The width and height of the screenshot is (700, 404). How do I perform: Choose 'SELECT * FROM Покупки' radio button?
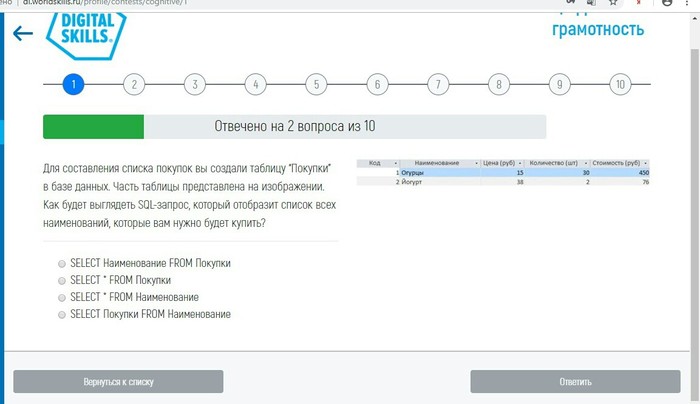(62, 280)
